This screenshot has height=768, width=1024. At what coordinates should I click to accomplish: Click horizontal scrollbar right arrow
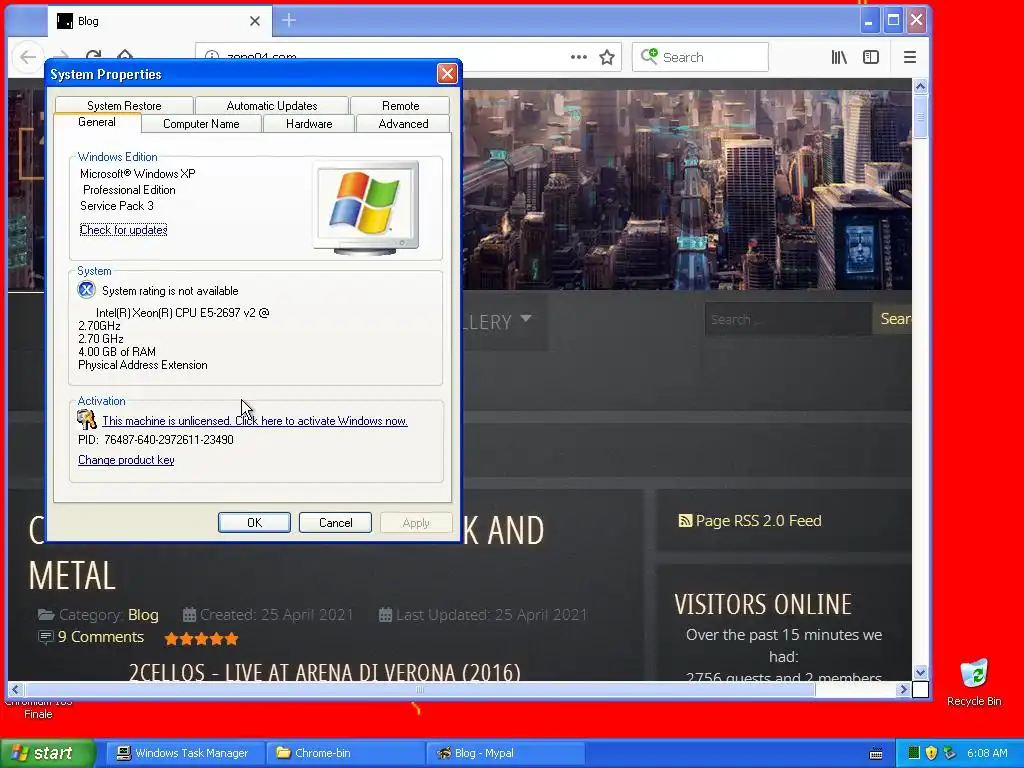903,689
